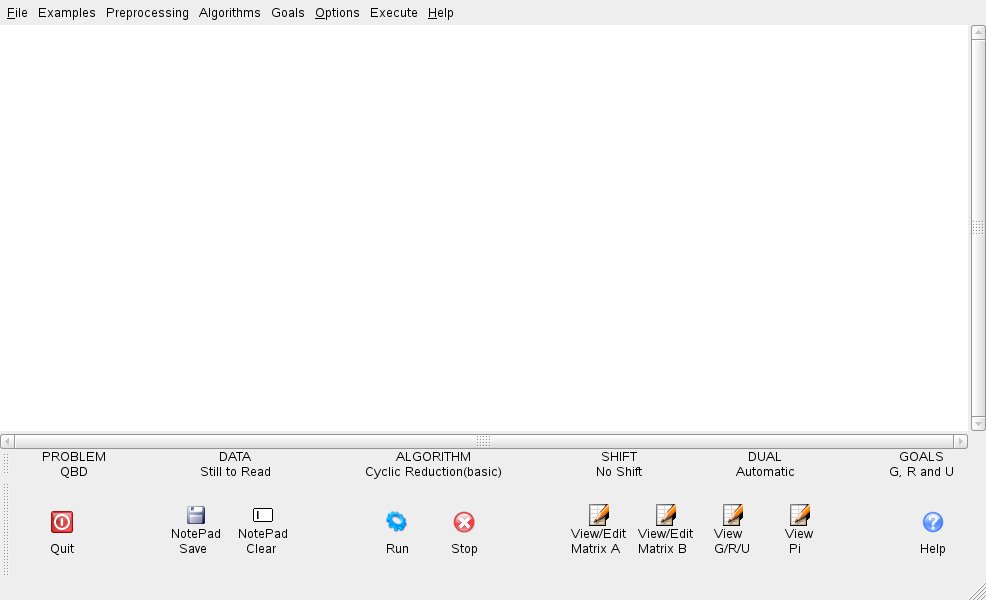986x600 pixels.
Task: Open Help with the blue question mark icon
Action: 932,521
